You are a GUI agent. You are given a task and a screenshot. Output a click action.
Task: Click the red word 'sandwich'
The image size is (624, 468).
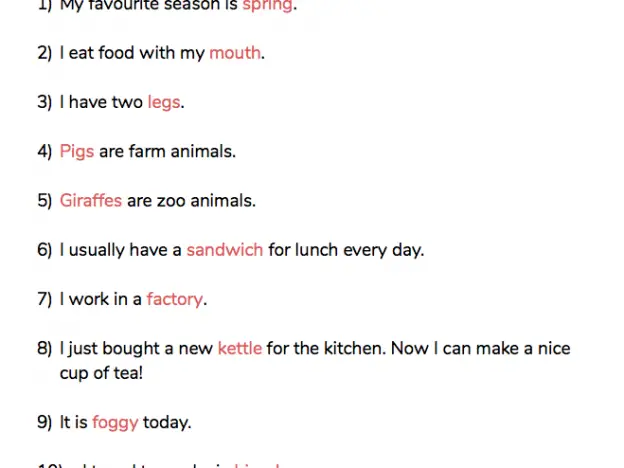click(x=225, y=250)
